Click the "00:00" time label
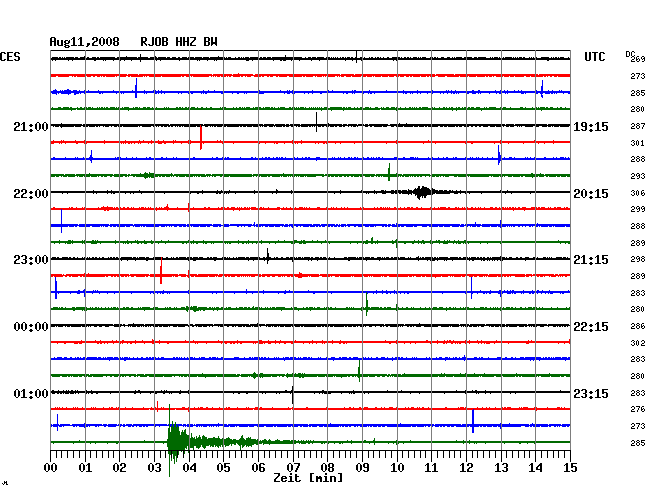This screenshot has height=494, width=650. coord(31,327)
